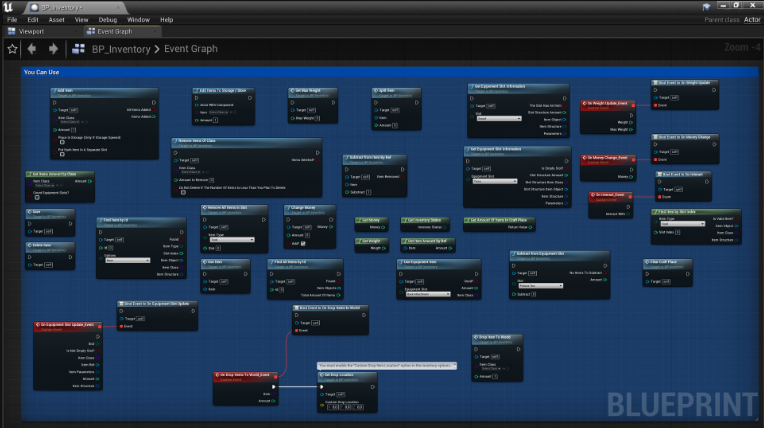Open Equipment Slot dropdown on Use Equipment Item node

coord(428,294)
